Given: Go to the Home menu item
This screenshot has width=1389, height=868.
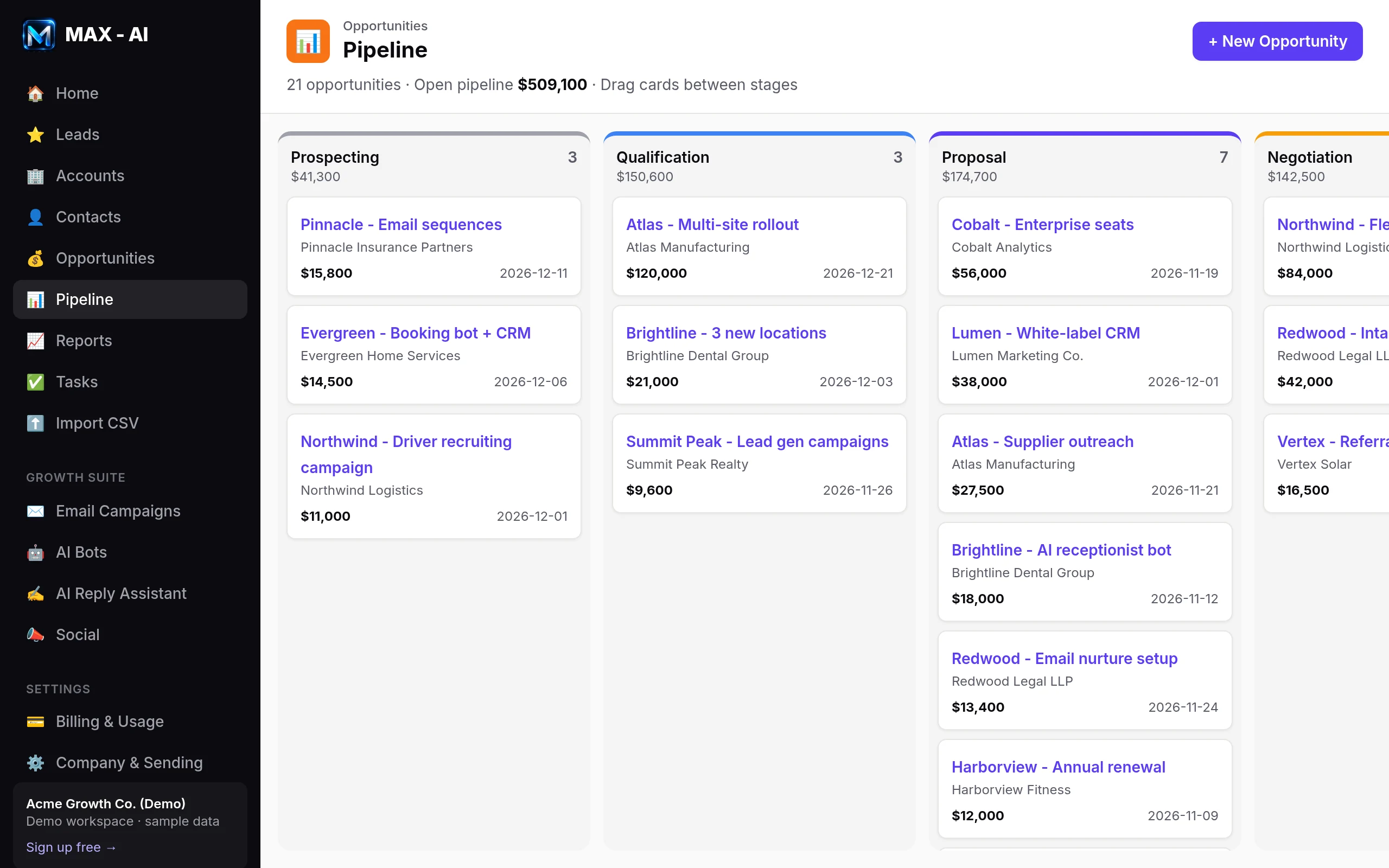Looking at the screenshot, I should pyautogui.click(x=130, y=93).
